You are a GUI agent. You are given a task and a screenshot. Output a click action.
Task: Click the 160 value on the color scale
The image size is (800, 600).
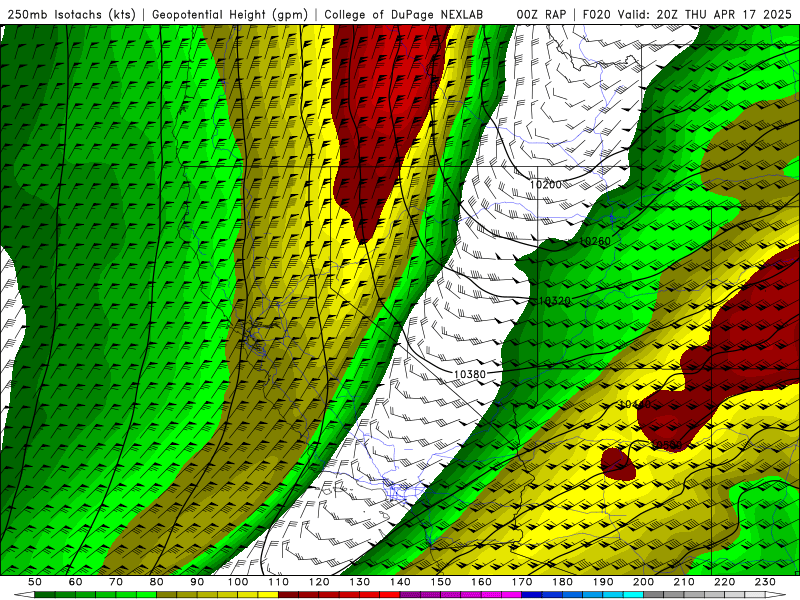coord(481,582)
